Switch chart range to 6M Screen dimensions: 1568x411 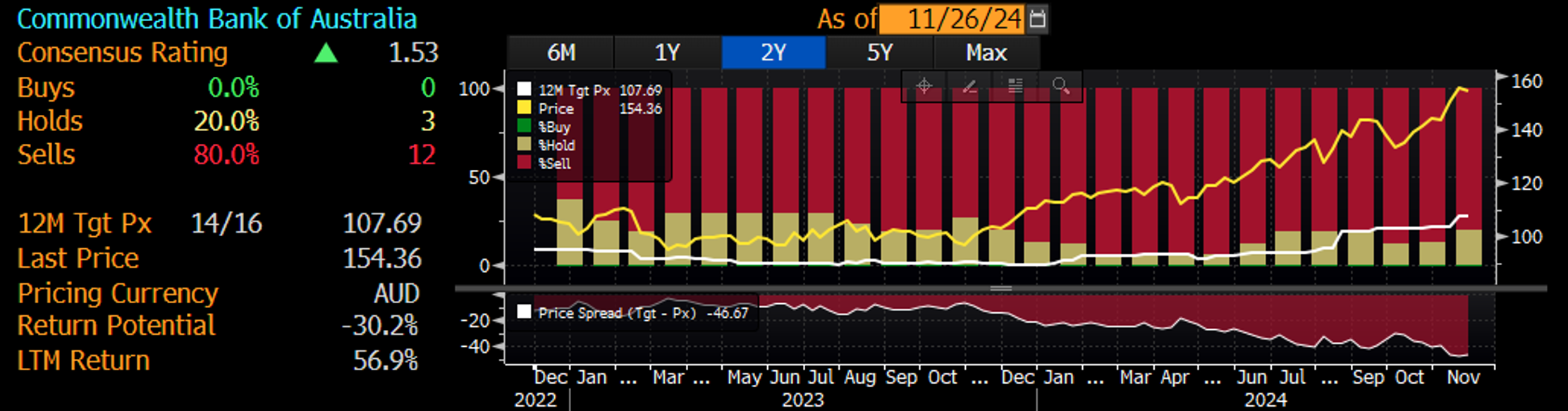click(x=561, y=53)
